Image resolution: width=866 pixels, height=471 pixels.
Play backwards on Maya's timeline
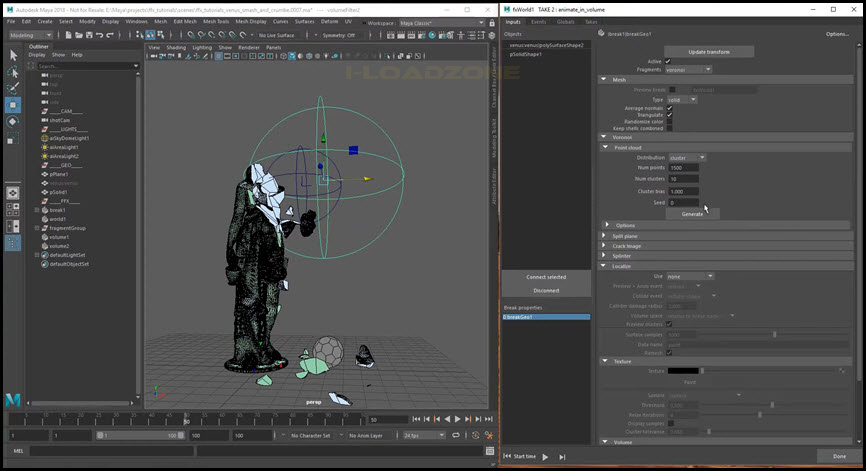coord(447,420)
